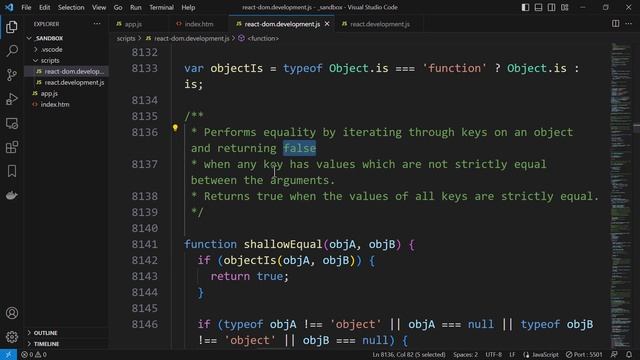This screenshot has height=360, width=640.
Task: Click Ln 8136, Col 82 status entry
Action: 409,355
